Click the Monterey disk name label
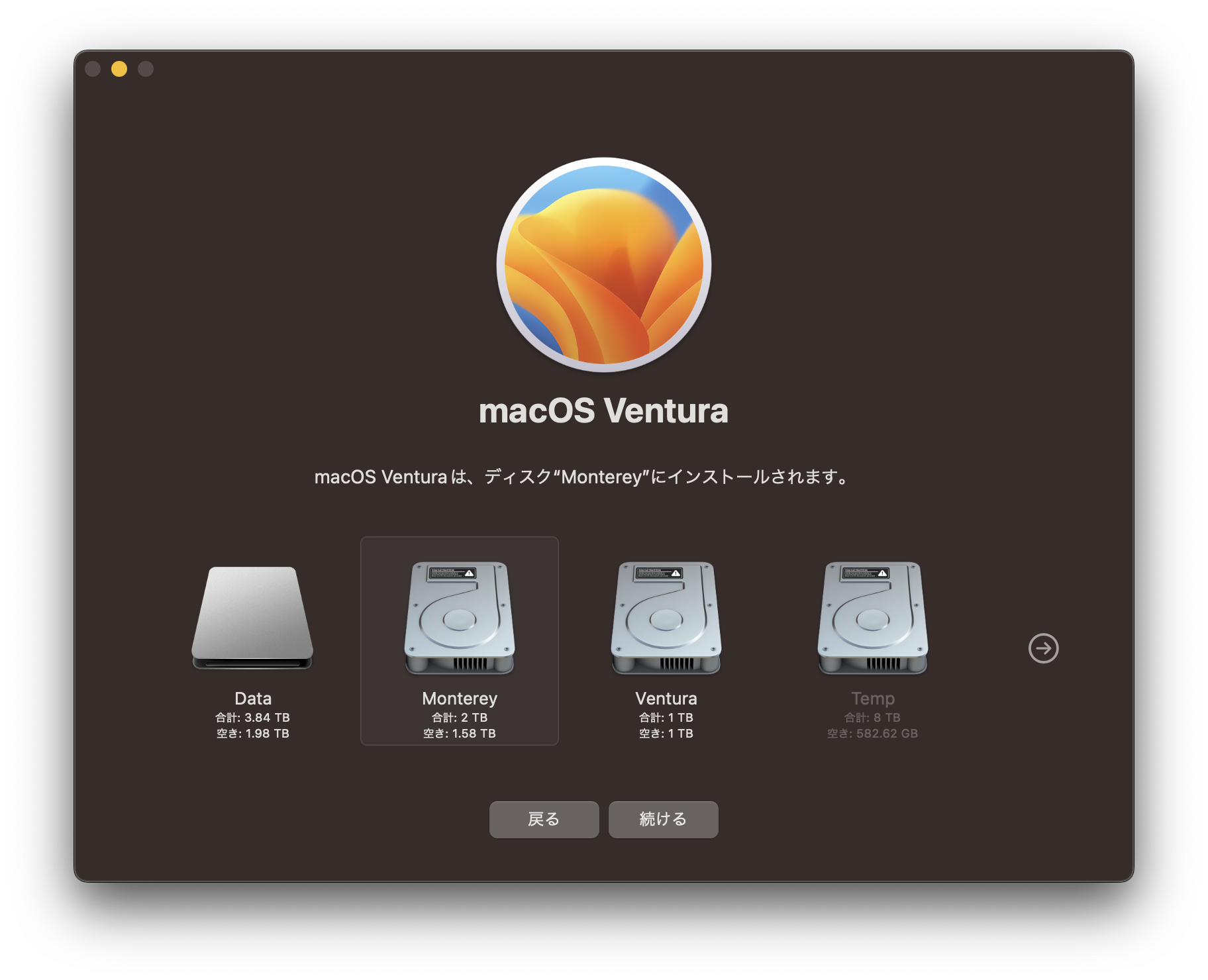Viewport: 1208px width, 980px height. (x=460, y=699)
